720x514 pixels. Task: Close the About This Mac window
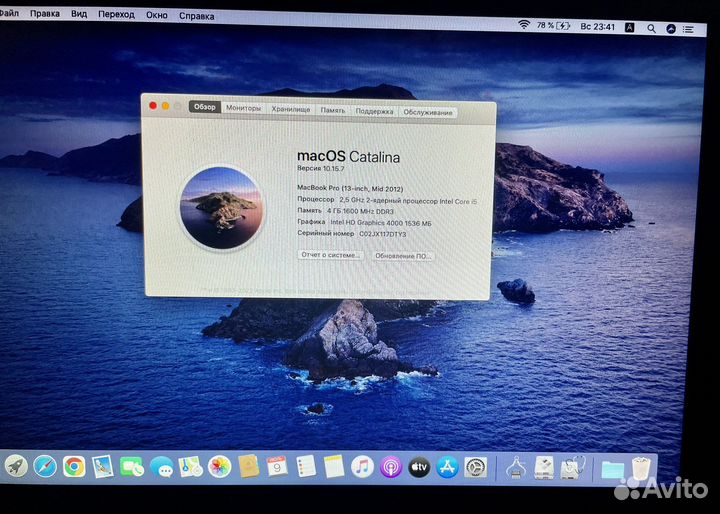(153, 106)
